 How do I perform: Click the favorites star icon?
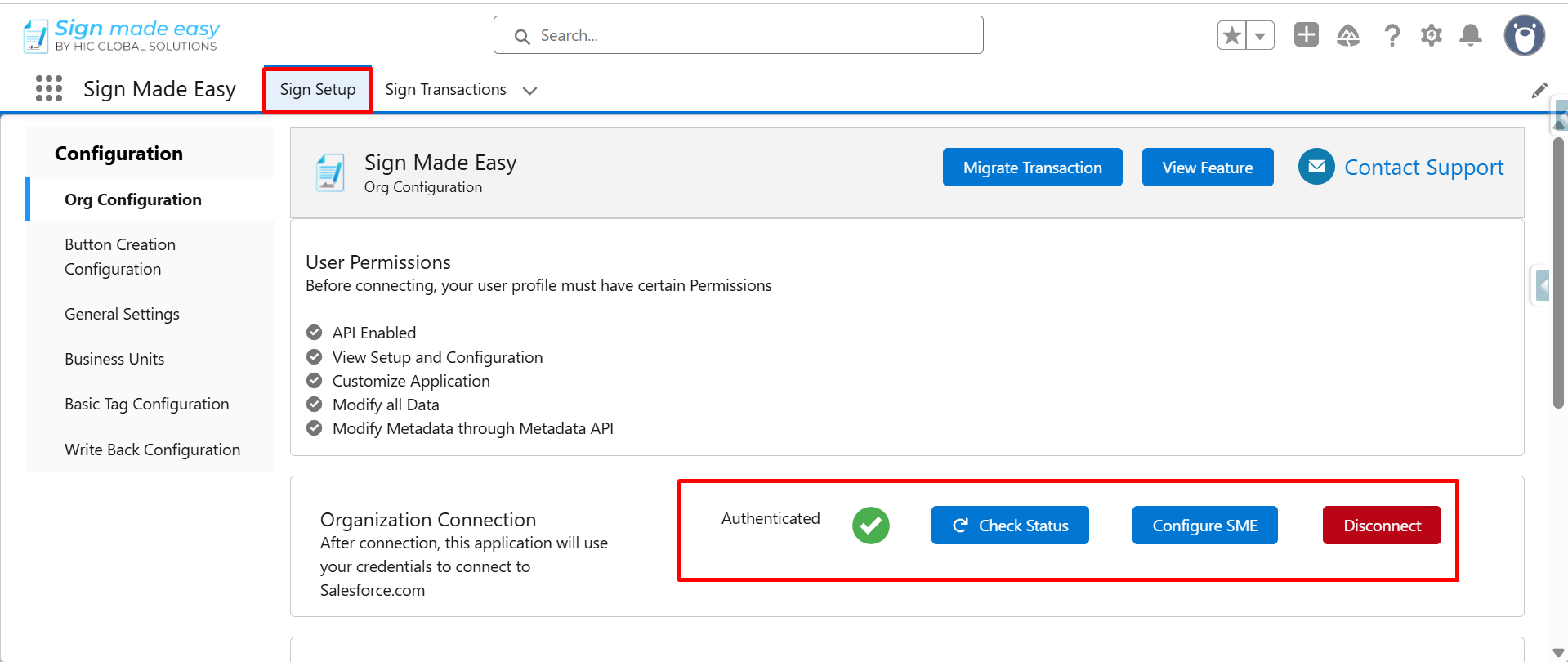[x=1232, y=35]
